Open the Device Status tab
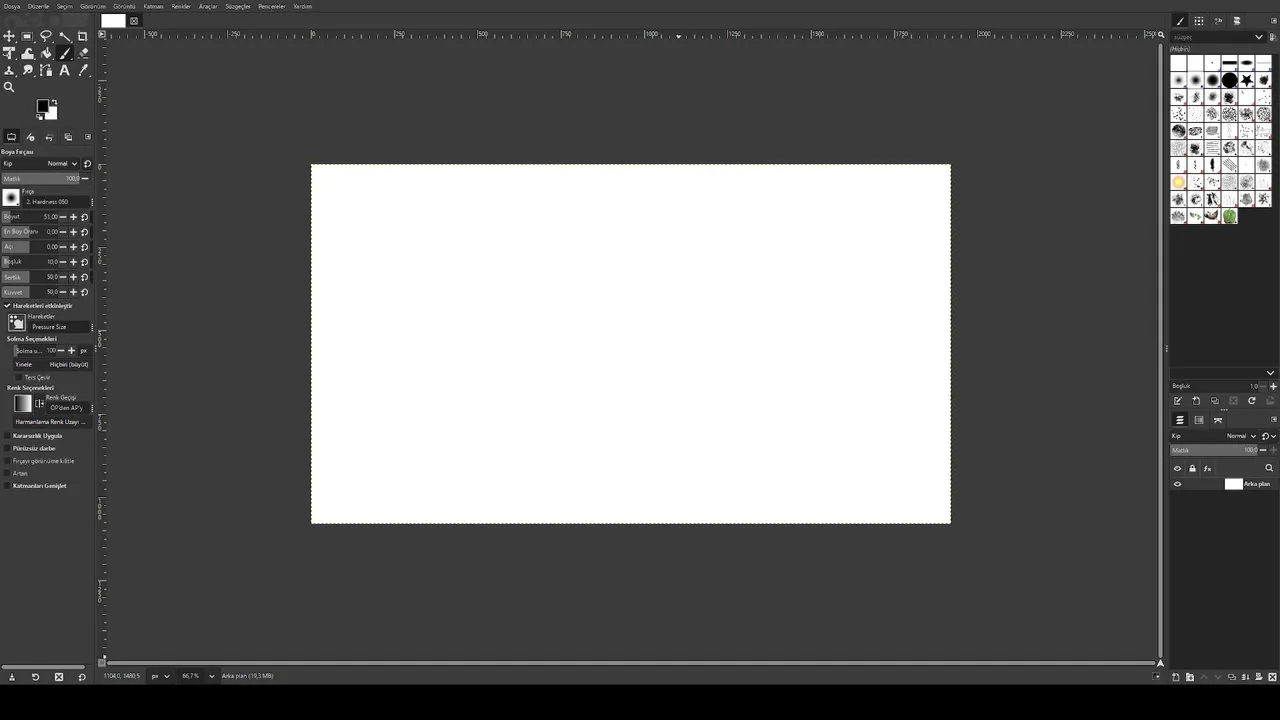 pyautogui.click(x=30, y=137)
